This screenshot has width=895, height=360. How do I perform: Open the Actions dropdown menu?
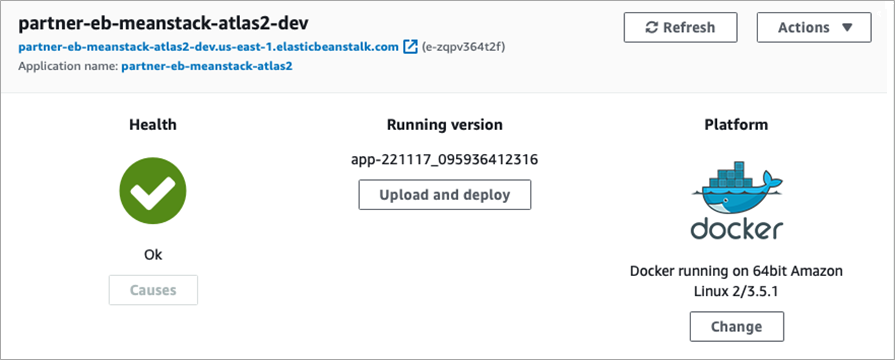pos(814,27)
